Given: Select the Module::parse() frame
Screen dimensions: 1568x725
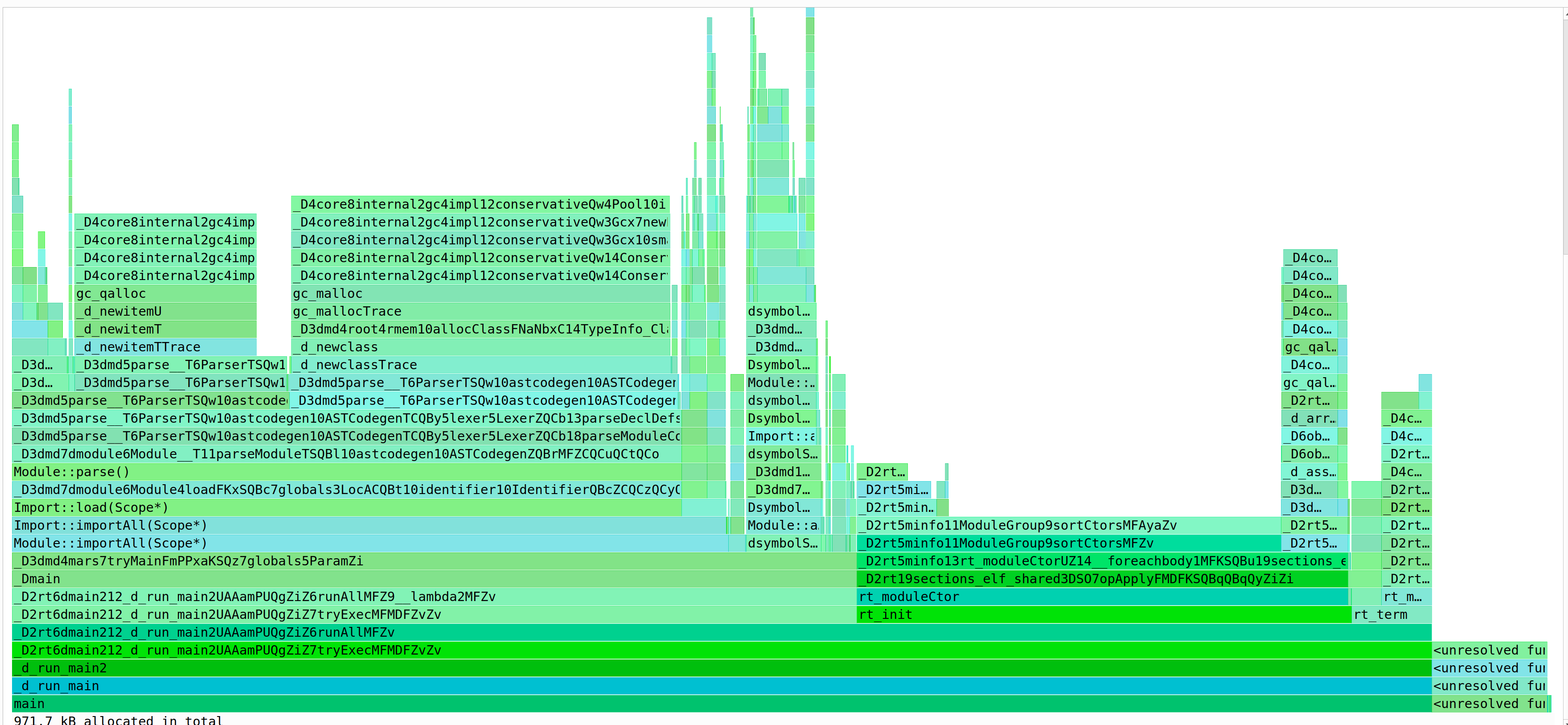Looking at the screenshot, I should coord(346,472).
